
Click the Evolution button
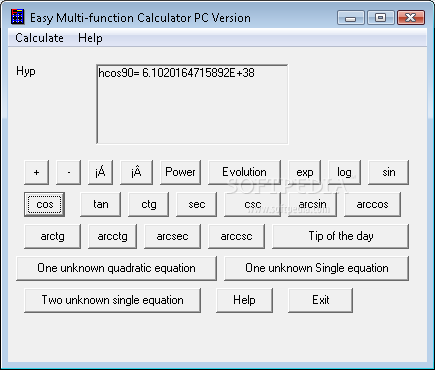pyautogui.click(x=244, y=172)
